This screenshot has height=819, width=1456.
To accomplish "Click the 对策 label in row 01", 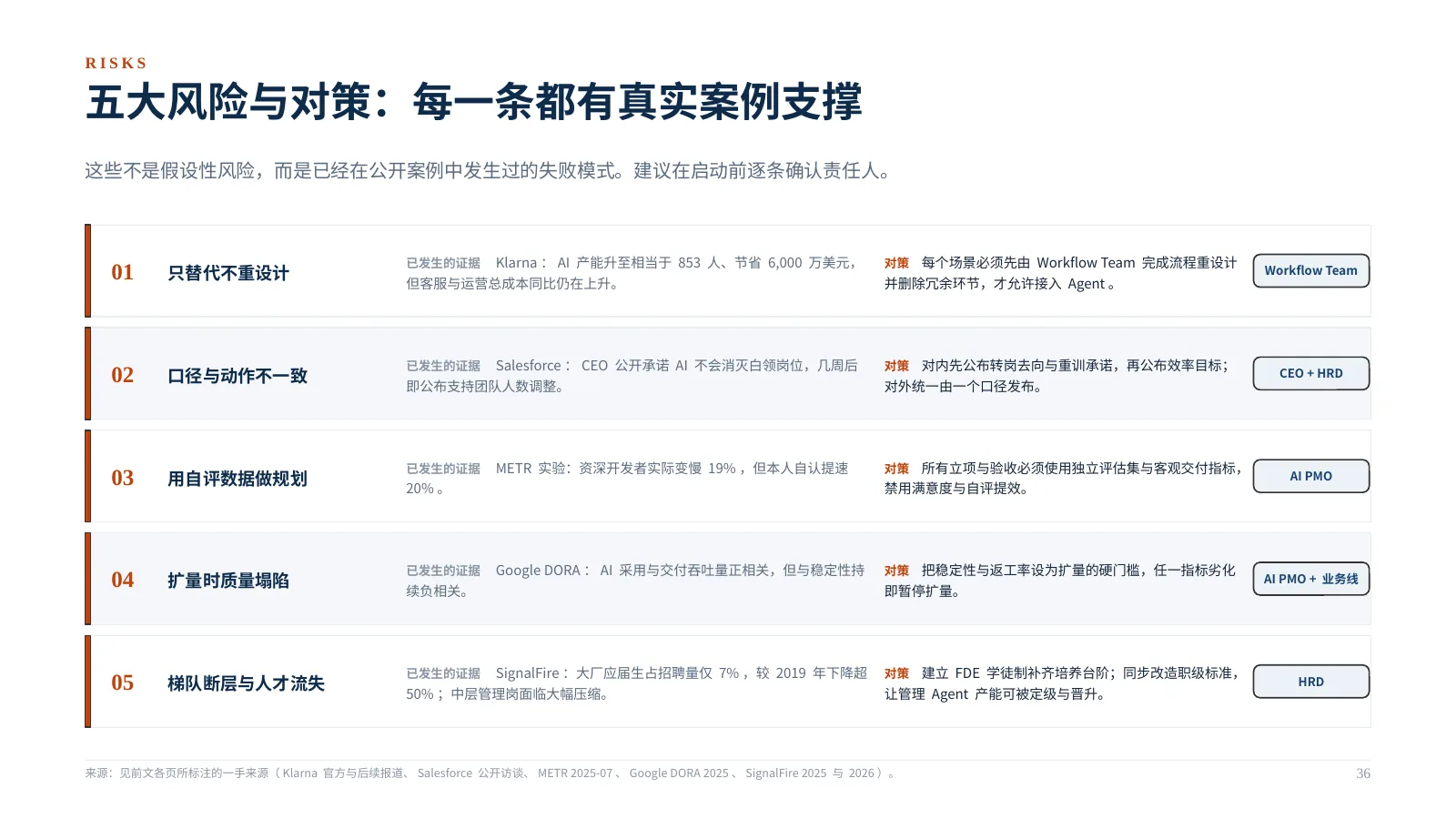I will tap(896, 263).
